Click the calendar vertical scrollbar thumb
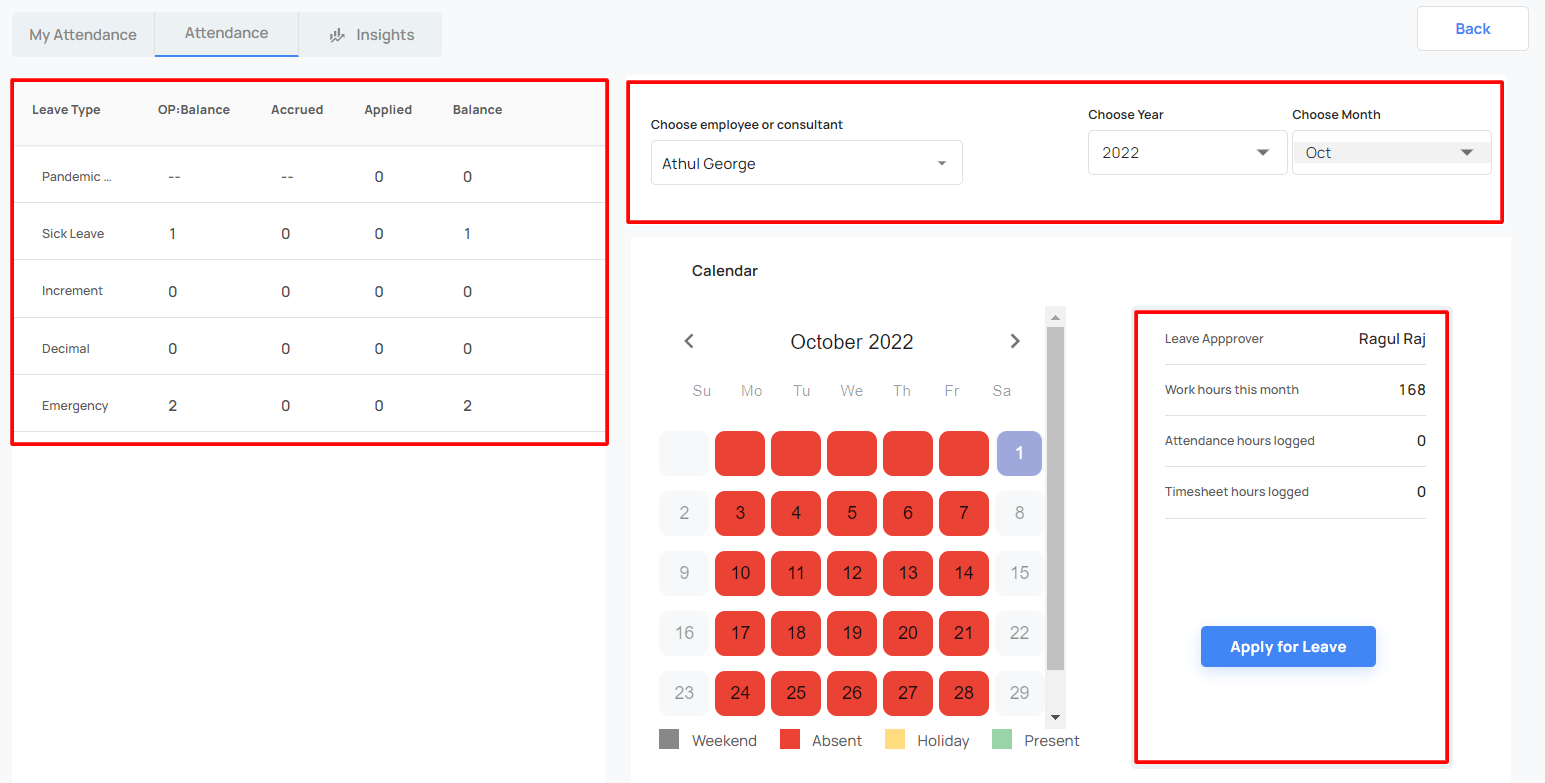Screen dimensions: 1545x783 coord(1055,498)
